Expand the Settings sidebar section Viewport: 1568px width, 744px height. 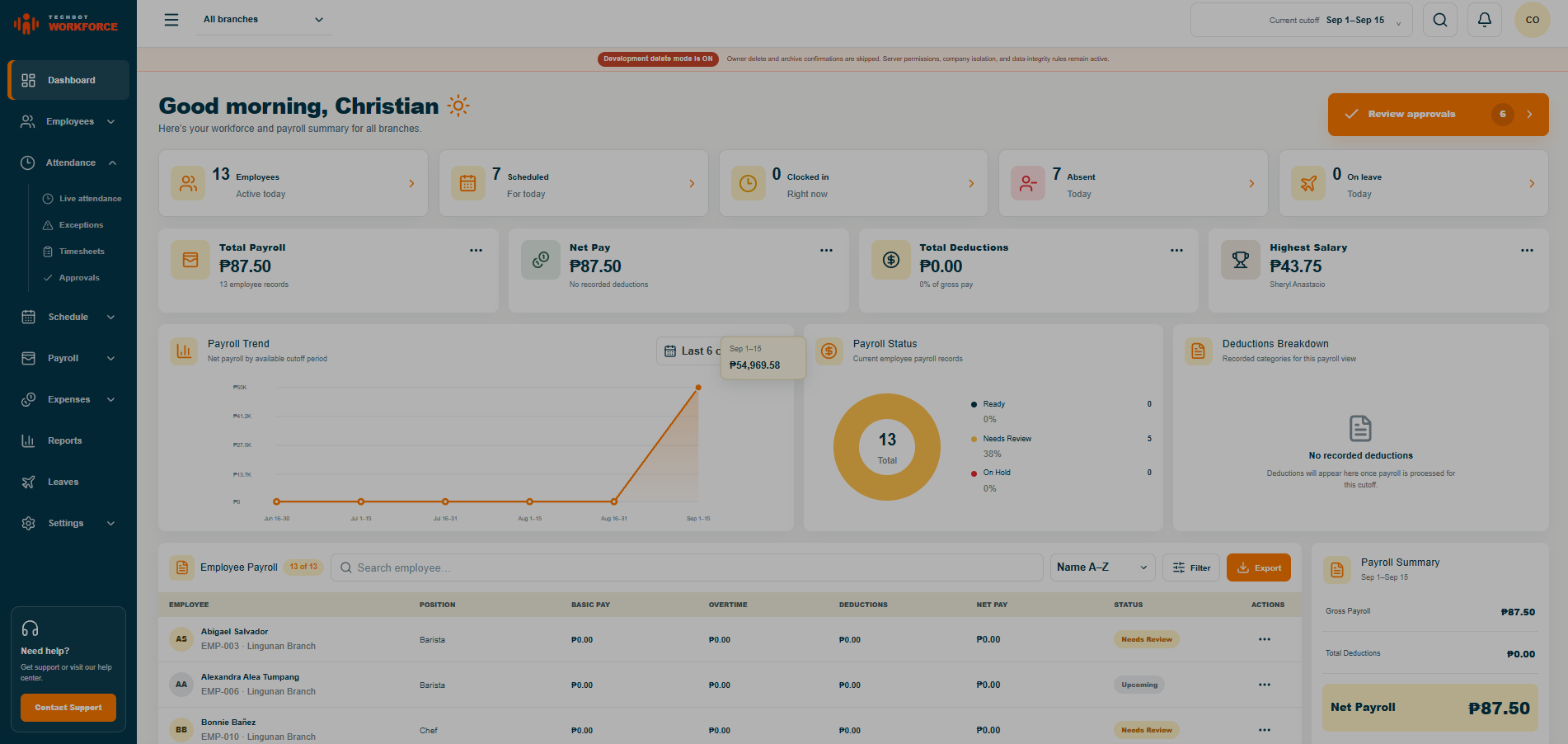coord(111,523)
